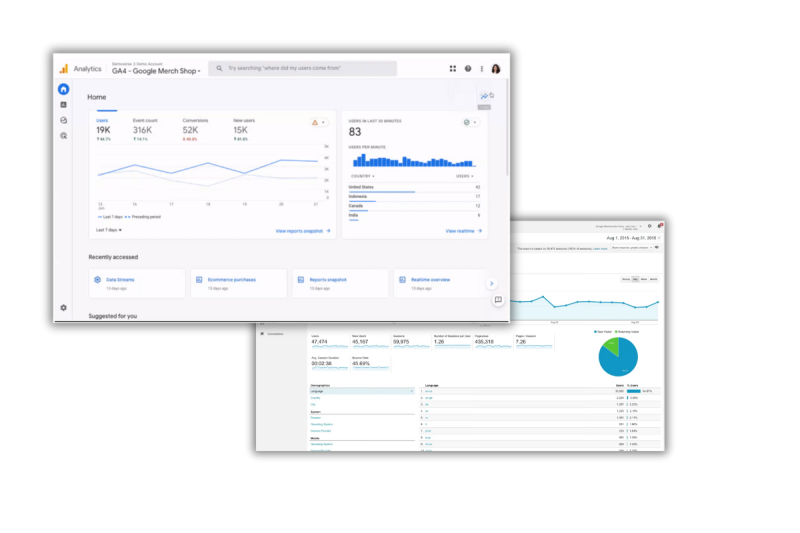Open Advertising icon in GA4 sidebar
The image size is (800, 533).
coord(63,136)
